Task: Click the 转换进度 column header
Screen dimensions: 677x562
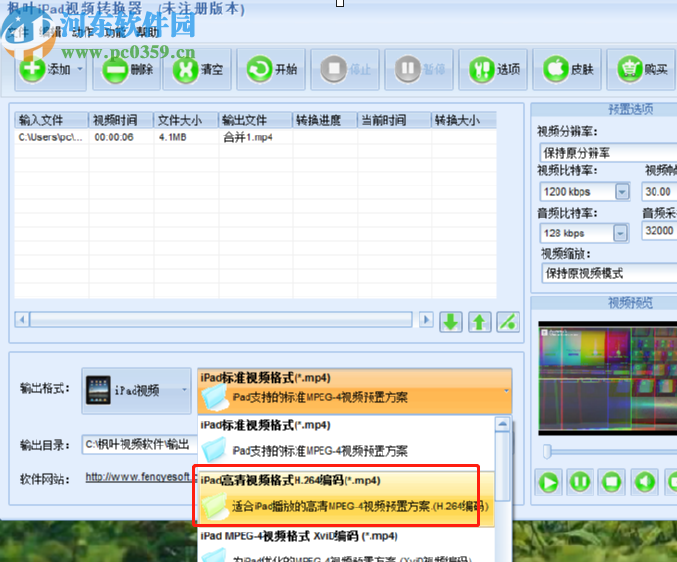Action: (325, 120)
